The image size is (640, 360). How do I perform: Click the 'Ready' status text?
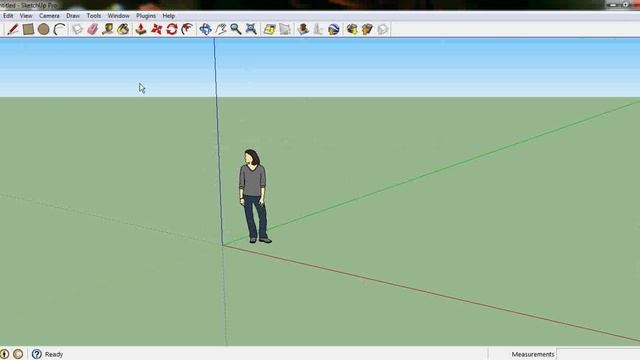click(54, 354)
